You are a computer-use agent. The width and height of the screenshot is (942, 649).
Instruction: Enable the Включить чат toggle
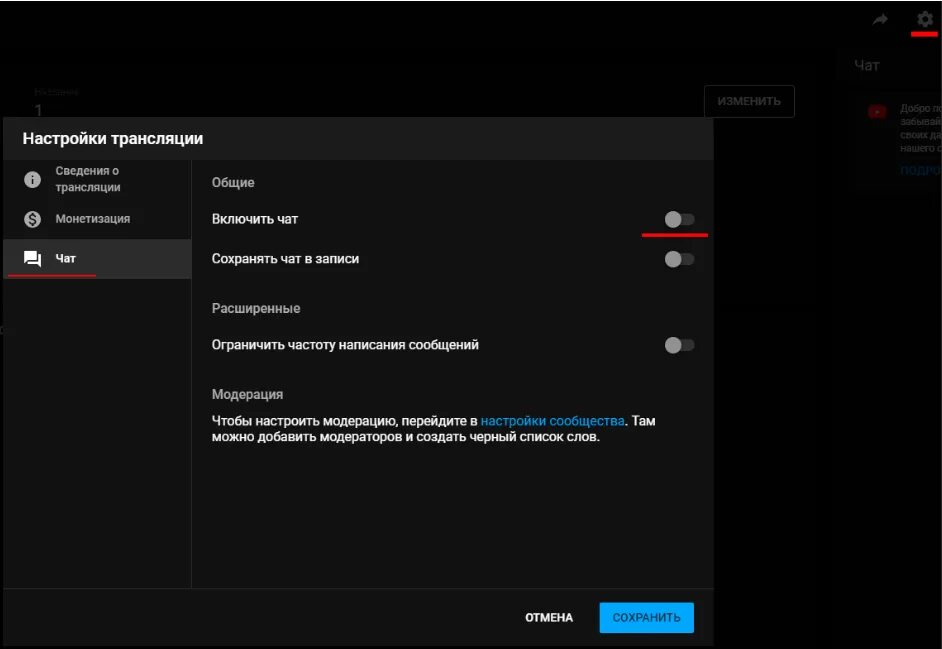point(679,219)
